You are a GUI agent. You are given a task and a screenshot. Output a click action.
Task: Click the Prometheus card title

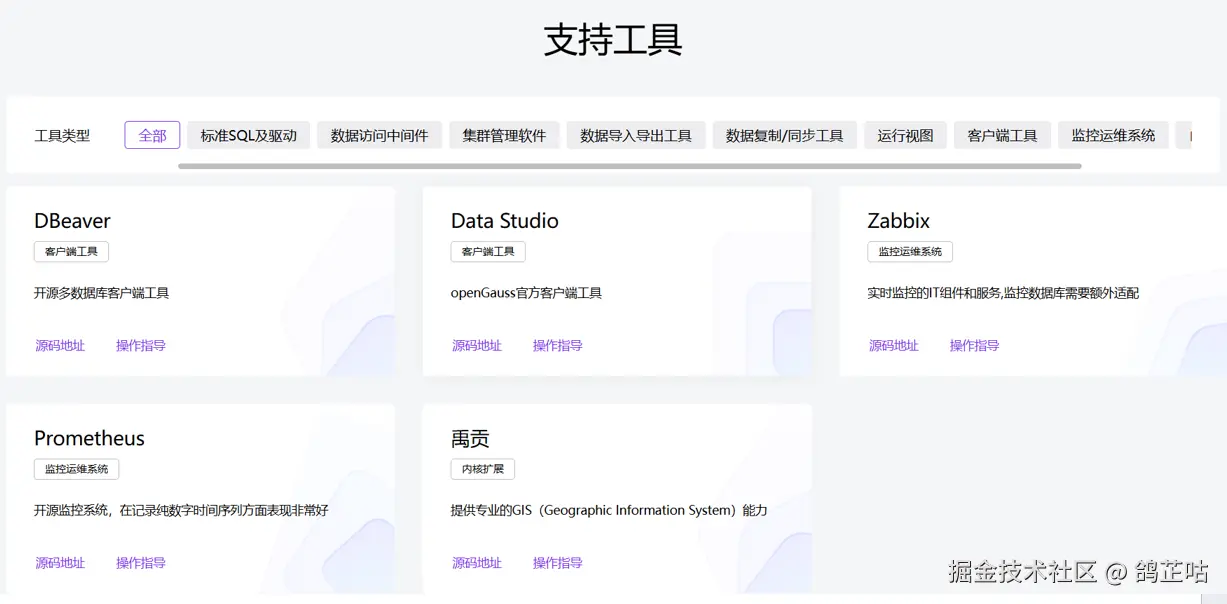[x=89, y=438]
